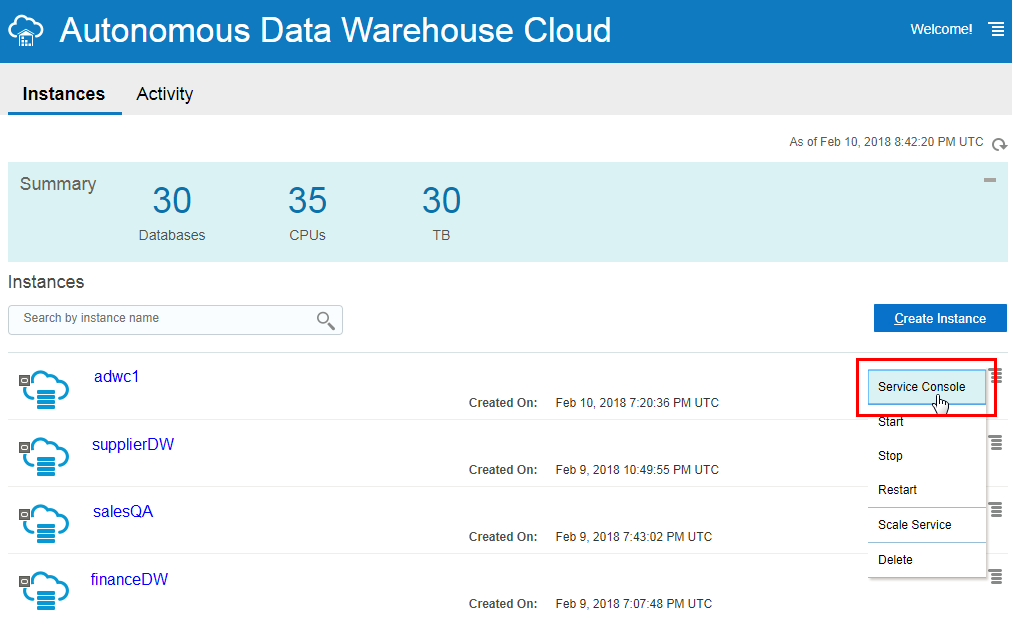Image resolution: width=1012 pixels, height=637 pixels.
Task: Click the Create Instance button
Action: (940, 318)
